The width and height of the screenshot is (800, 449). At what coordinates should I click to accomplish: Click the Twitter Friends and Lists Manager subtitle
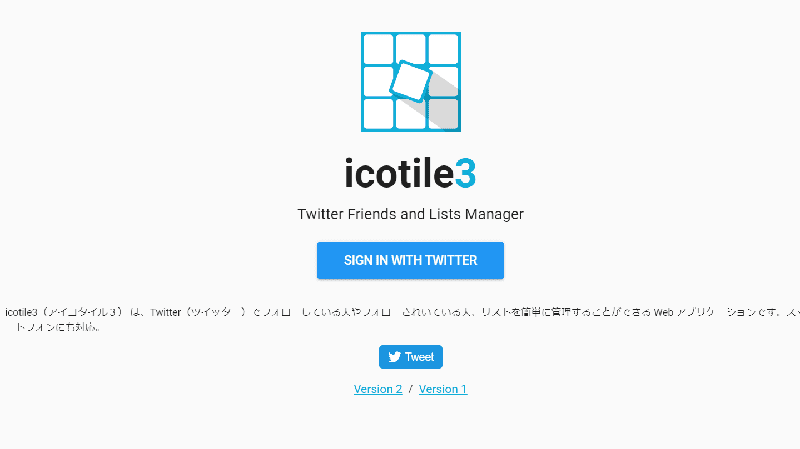(x=410, y=214)
